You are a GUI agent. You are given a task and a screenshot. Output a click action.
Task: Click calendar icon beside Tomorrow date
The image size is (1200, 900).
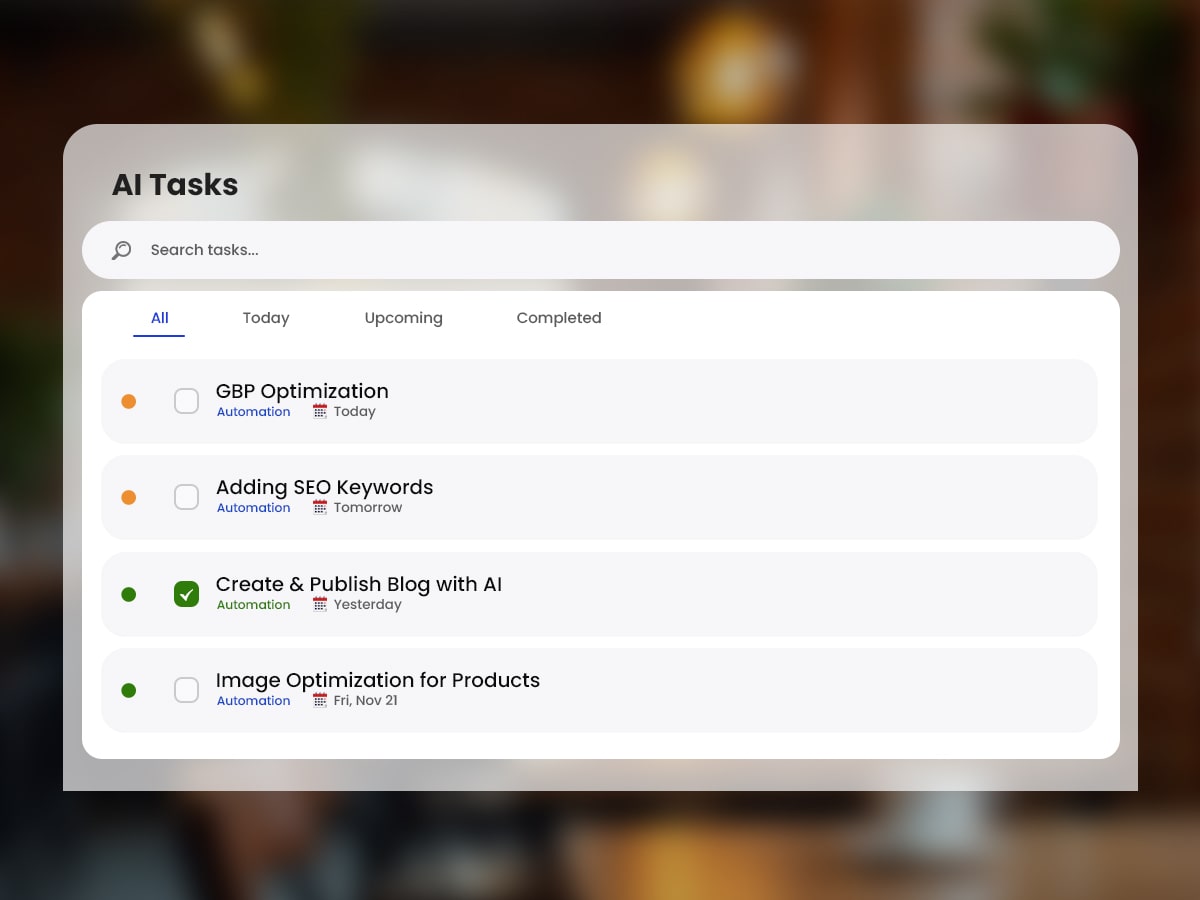[x=320, y=507]
